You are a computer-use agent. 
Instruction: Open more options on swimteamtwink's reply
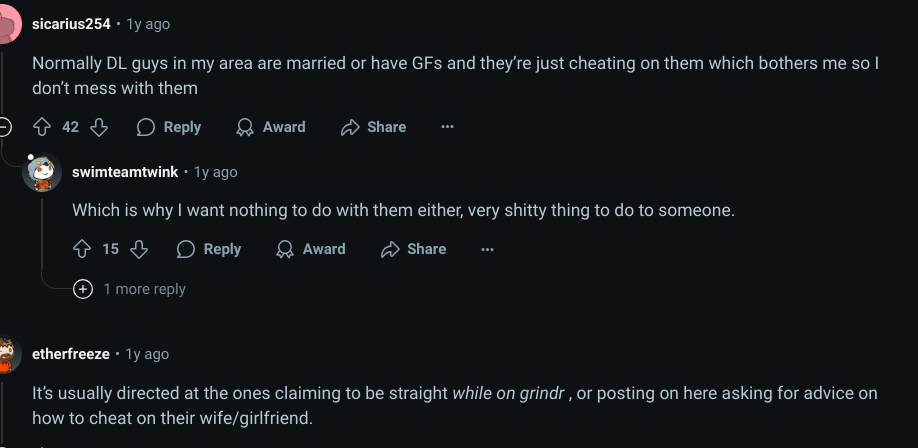pos(487,249)
